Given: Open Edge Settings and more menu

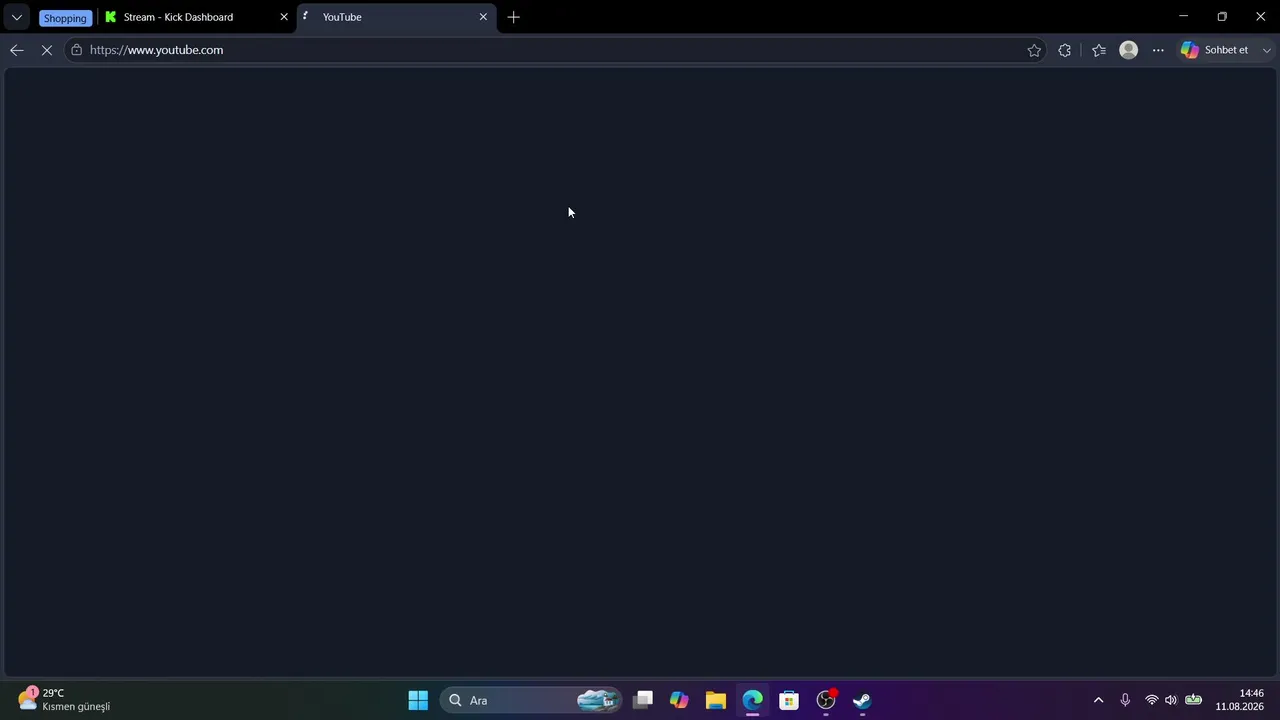Looking at the screenshot, I should tap(1158, 50).
